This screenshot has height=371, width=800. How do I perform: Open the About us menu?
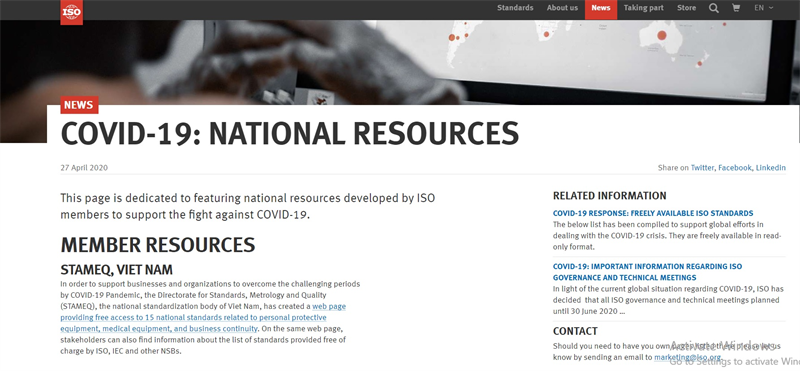pos(562,8)
